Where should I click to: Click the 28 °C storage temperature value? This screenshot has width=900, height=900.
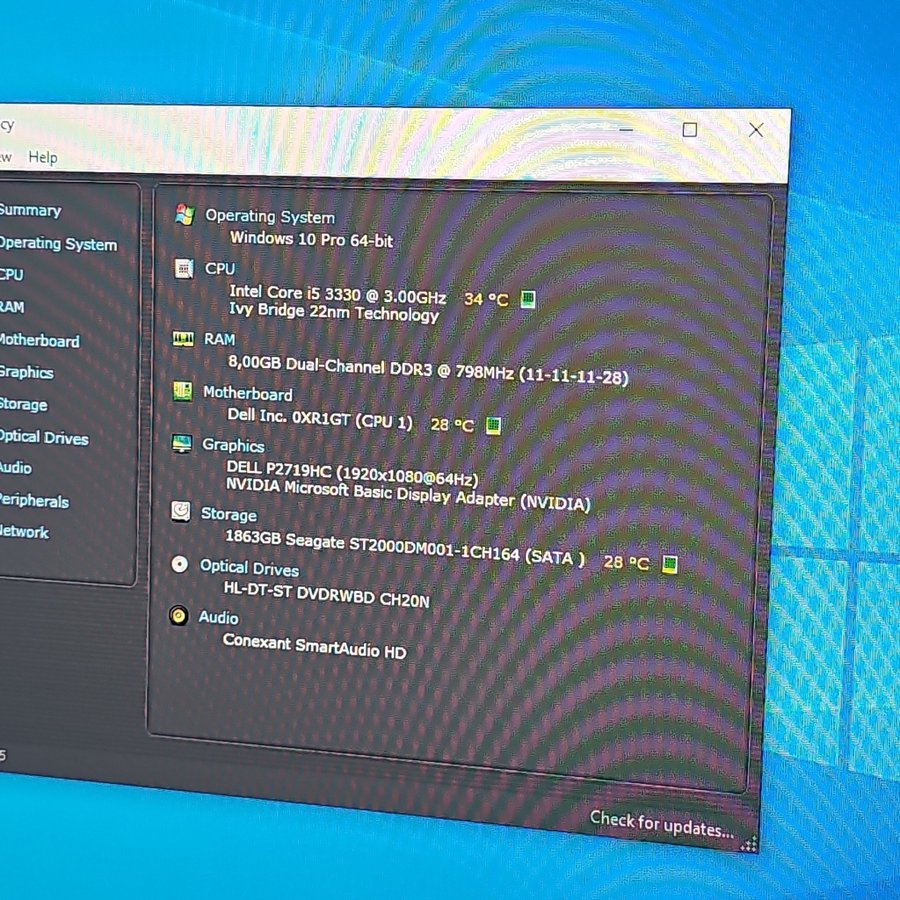tap(626, 562)
